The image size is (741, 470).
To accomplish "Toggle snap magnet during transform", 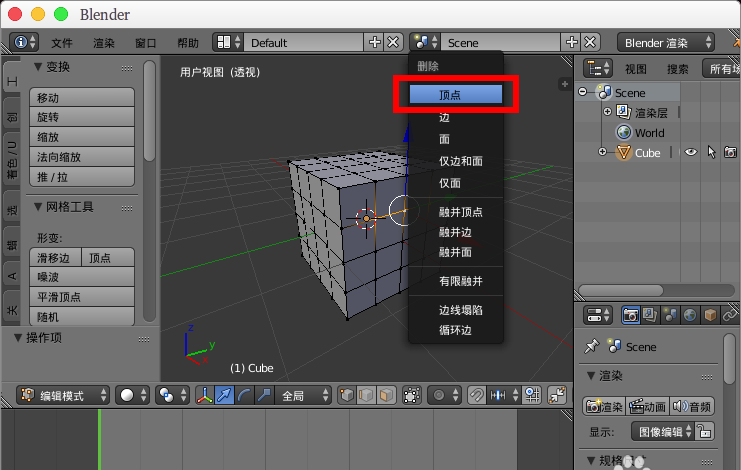I will 476,395.
